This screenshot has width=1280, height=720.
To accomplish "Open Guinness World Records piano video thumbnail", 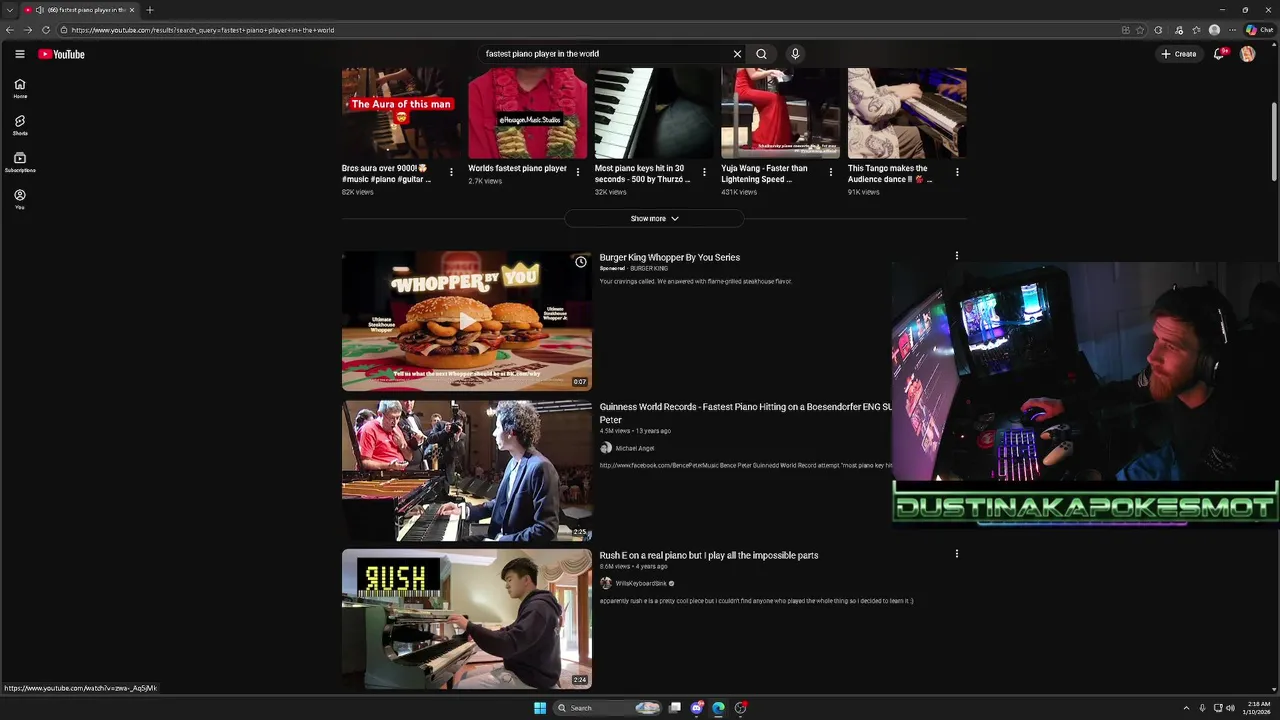I will click(x=467, y=470).
